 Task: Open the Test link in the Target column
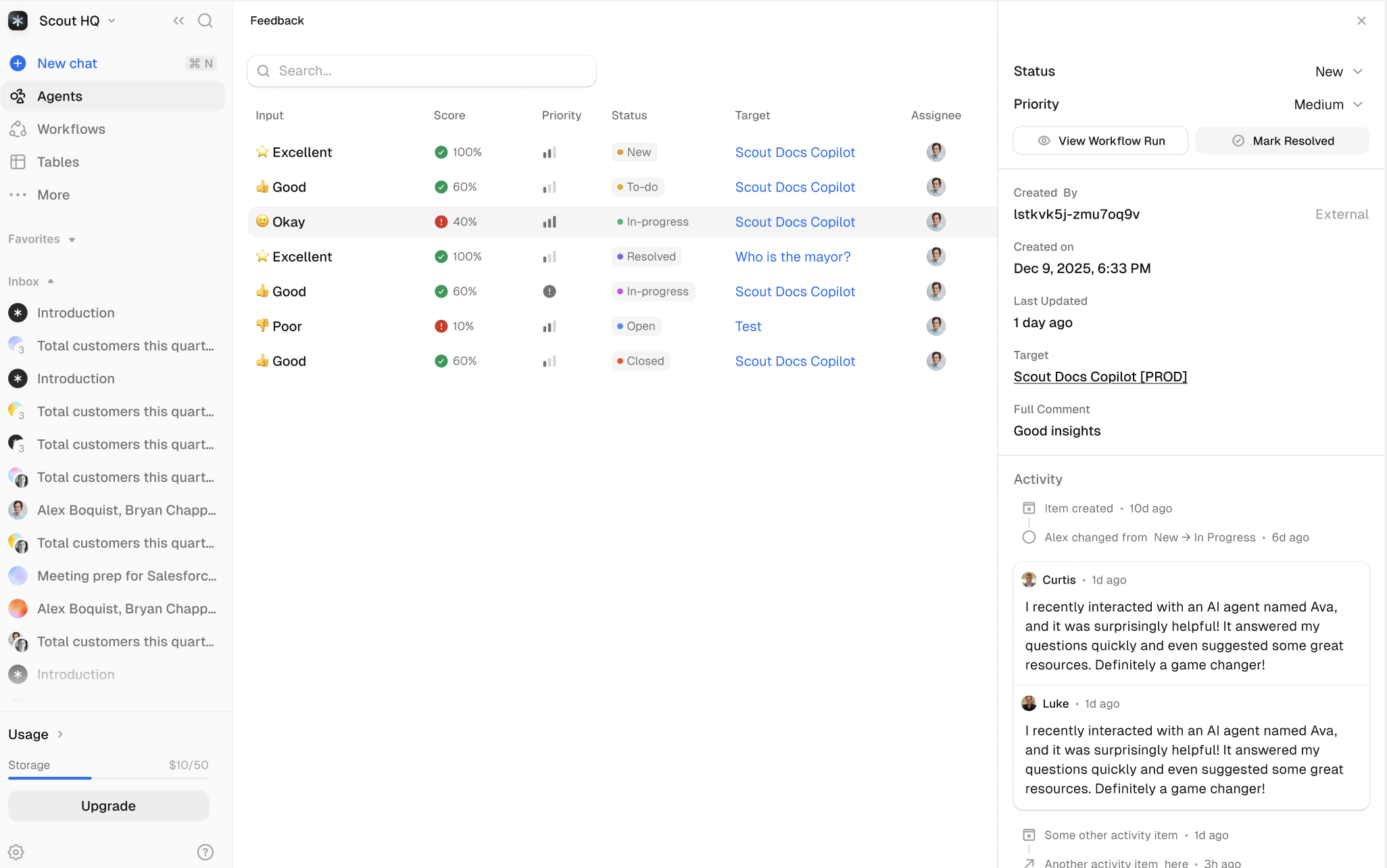pyautogui.click(x=748, y=326)
